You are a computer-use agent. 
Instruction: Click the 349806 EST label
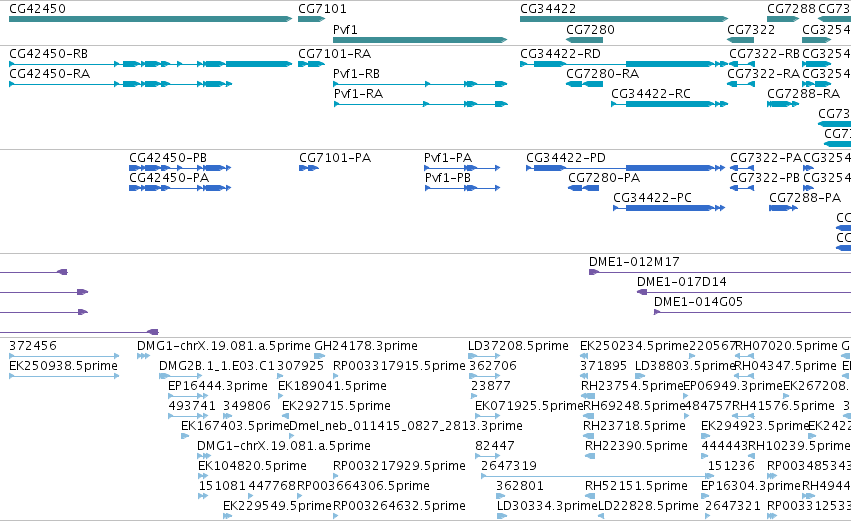coord(246,406)
